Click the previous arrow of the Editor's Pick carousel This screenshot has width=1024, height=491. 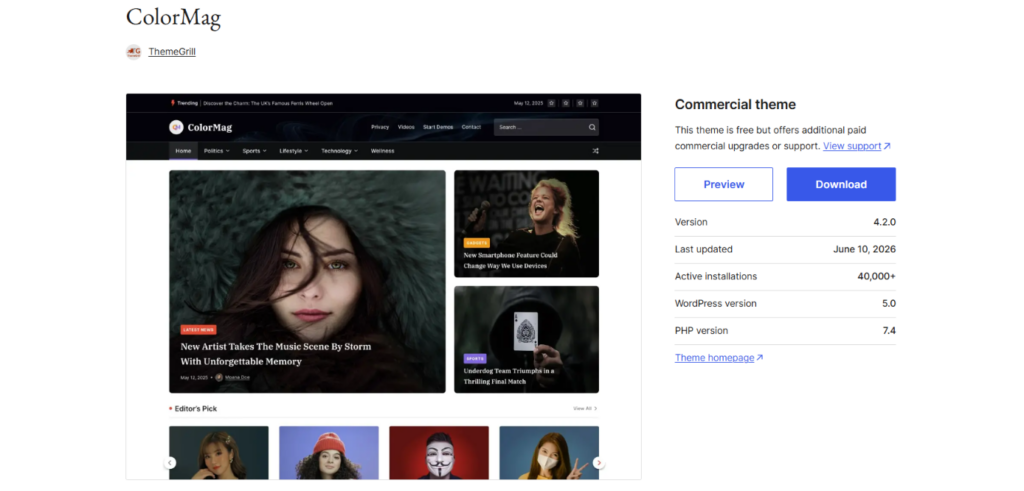170,463
